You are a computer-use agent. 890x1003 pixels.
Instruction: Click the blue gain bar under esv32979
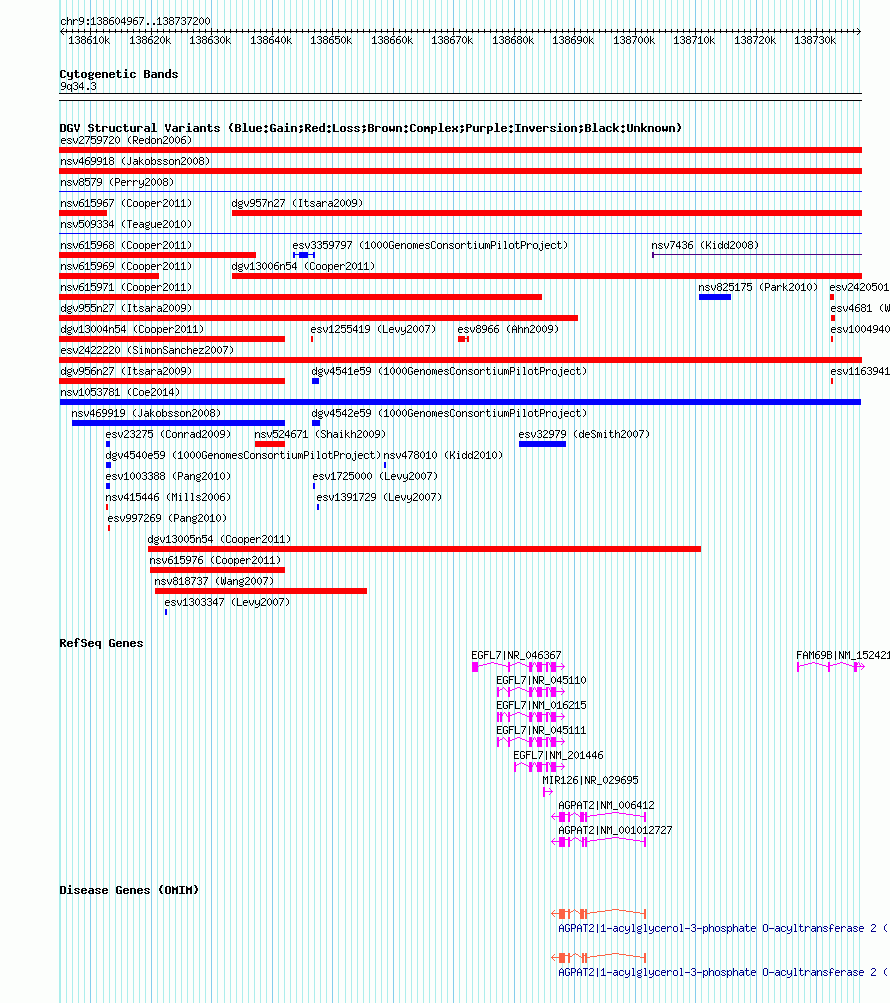tap(542, 444)
